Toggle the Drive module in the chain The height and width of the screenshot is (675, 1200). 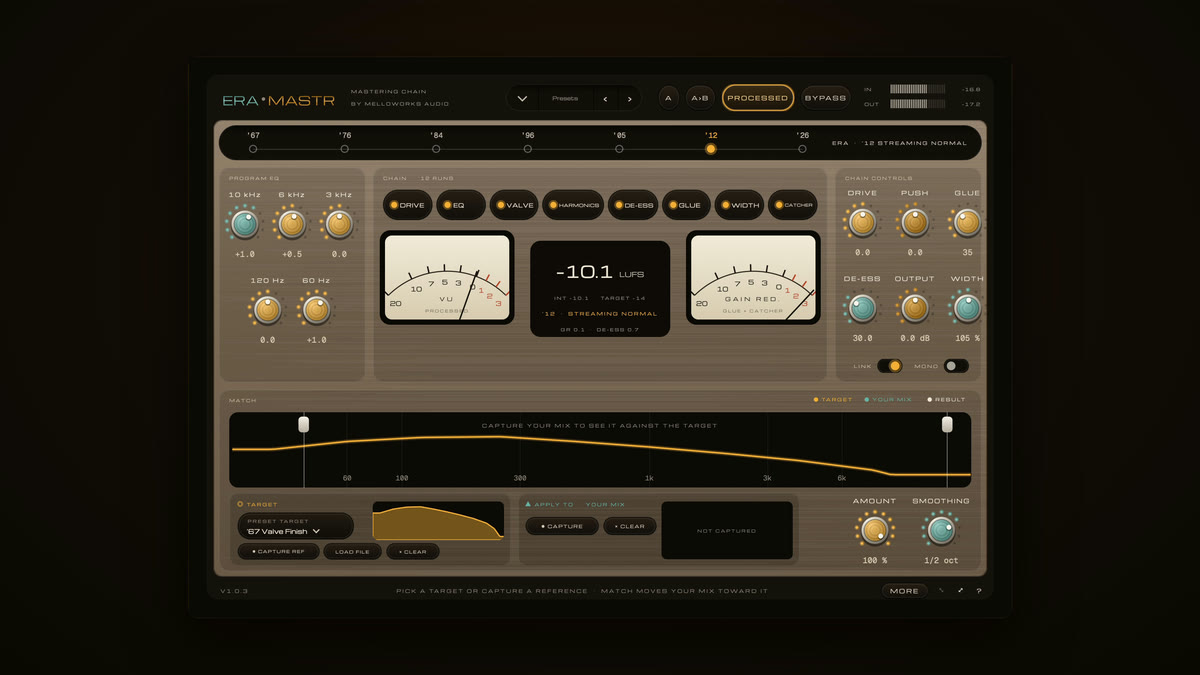pos(406,205)
